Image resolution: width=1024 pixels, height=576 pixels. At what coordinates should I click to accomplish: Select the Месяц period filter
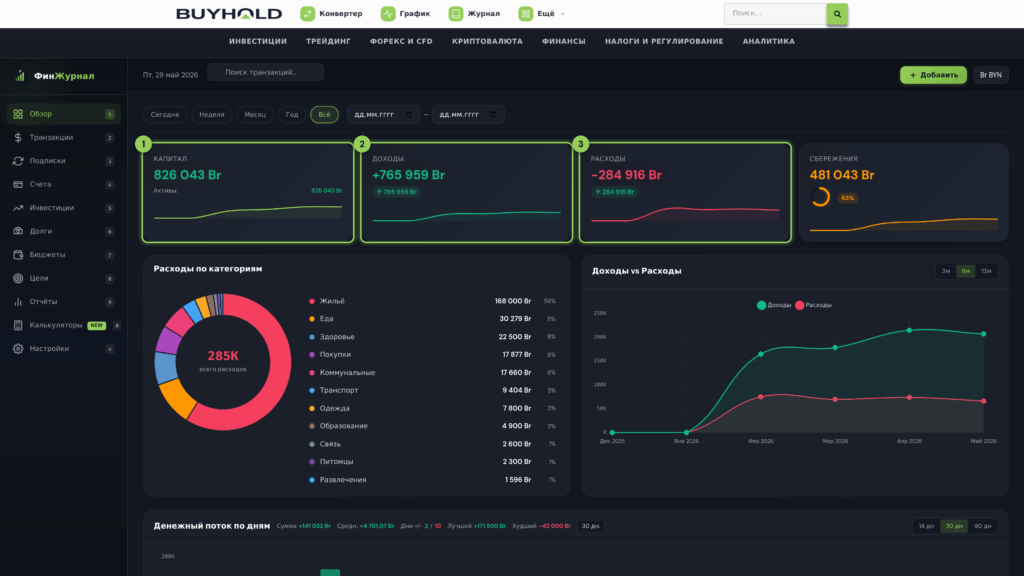tap(255, 114)
